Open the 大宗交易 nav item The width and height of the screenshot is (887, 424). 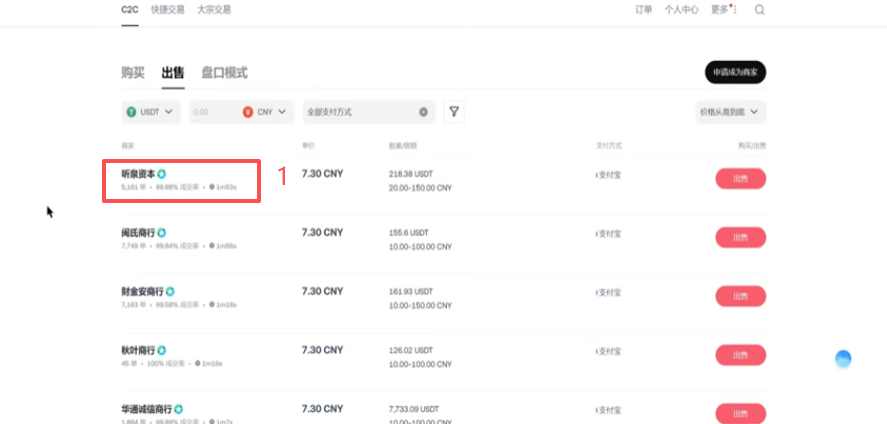(x=214, y=10)
